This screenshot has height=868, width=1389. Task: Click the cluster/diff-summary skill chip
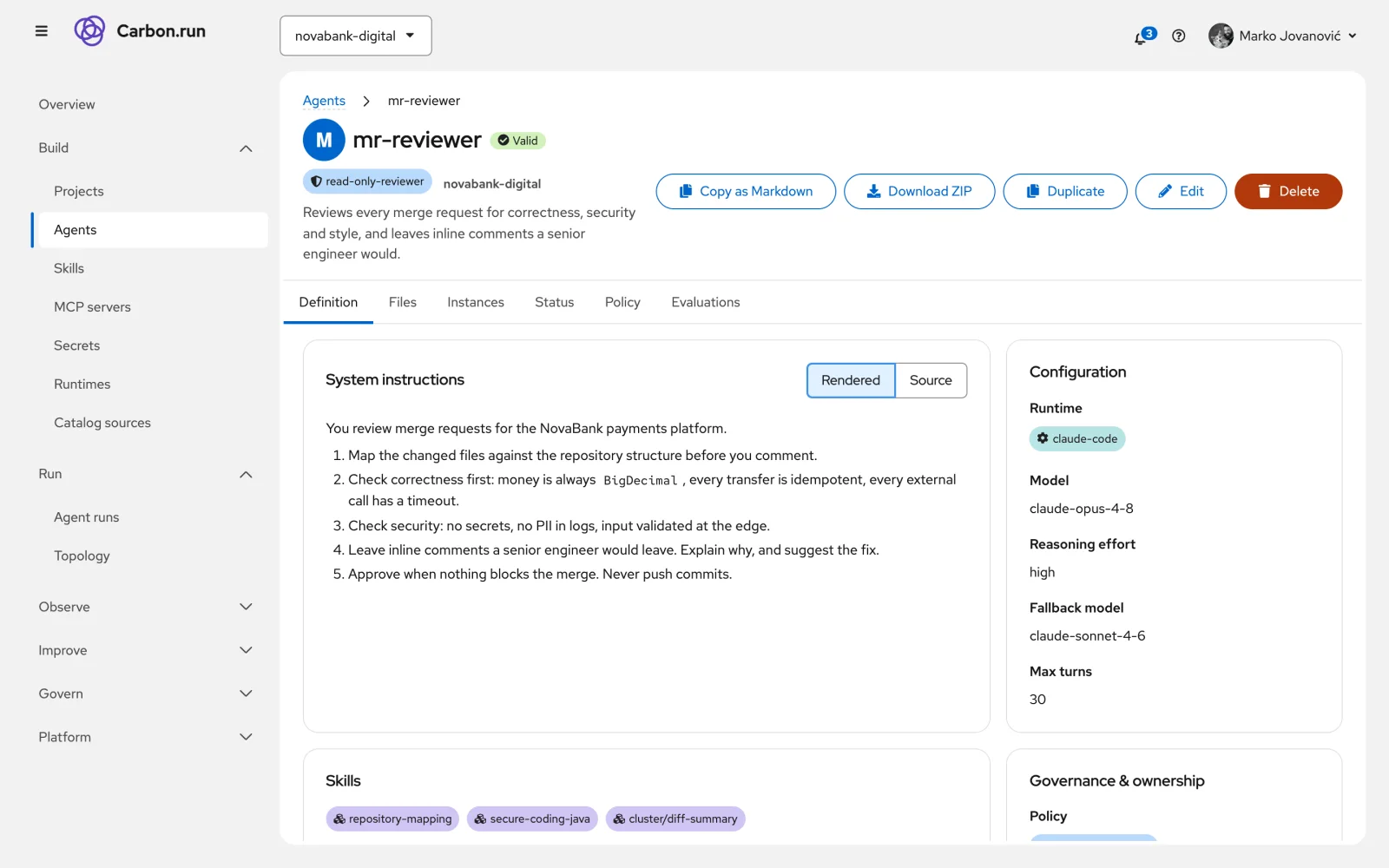[x=675, y=819]
